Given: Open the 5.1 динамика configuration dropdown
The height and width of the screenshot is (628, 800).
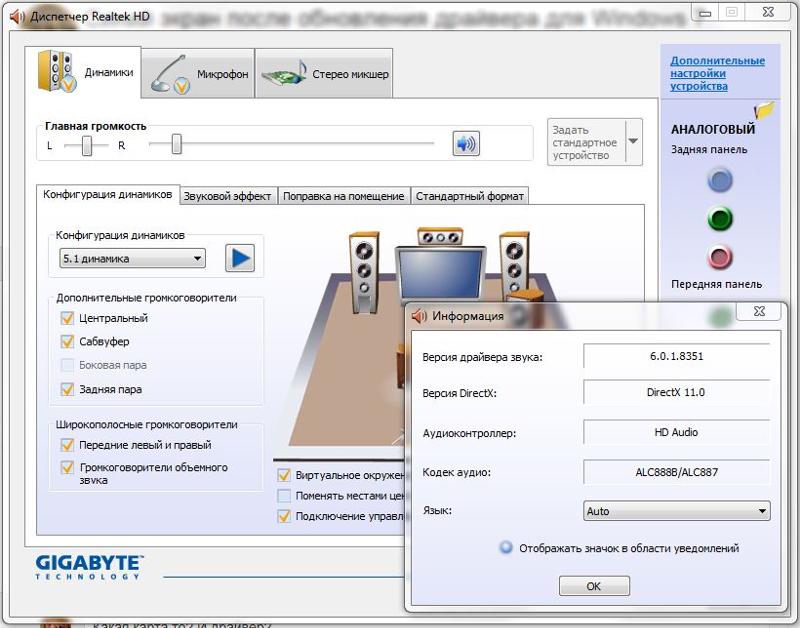Looking at the screenshot, I should click(132, 259).
